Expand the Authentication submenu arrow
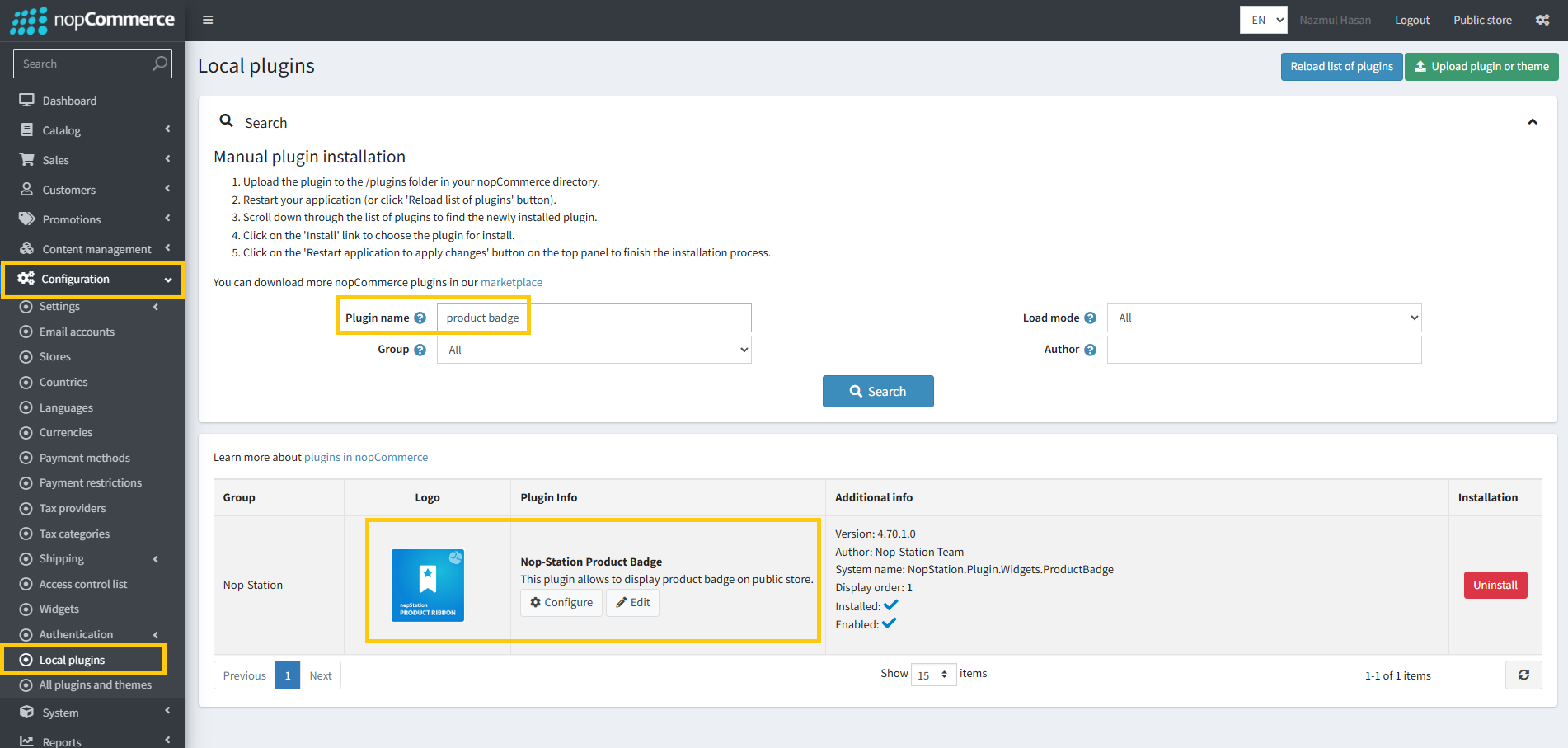 tap(156, 635)
